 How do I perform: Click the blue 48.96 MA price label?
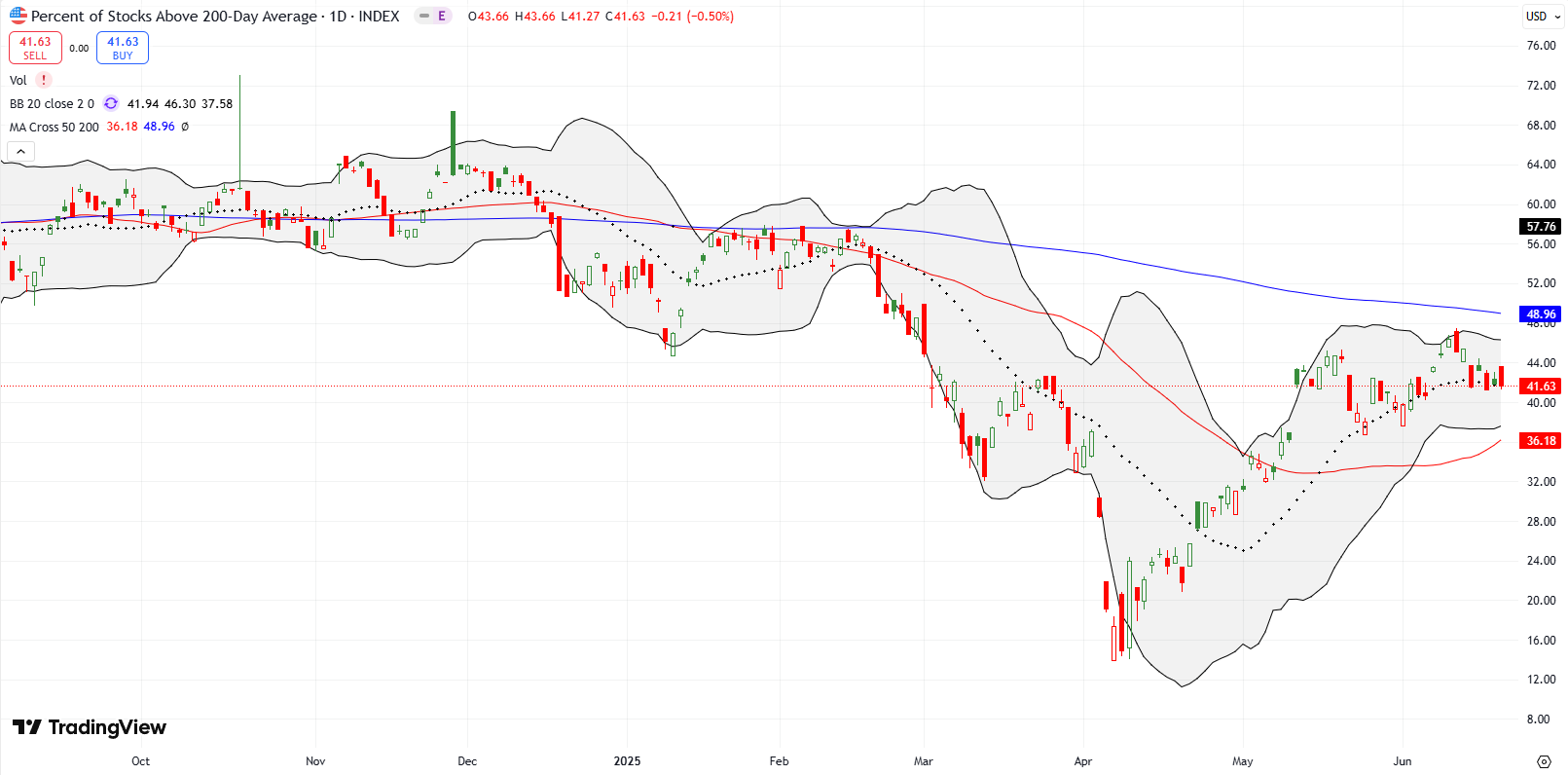pos(1541,314)
